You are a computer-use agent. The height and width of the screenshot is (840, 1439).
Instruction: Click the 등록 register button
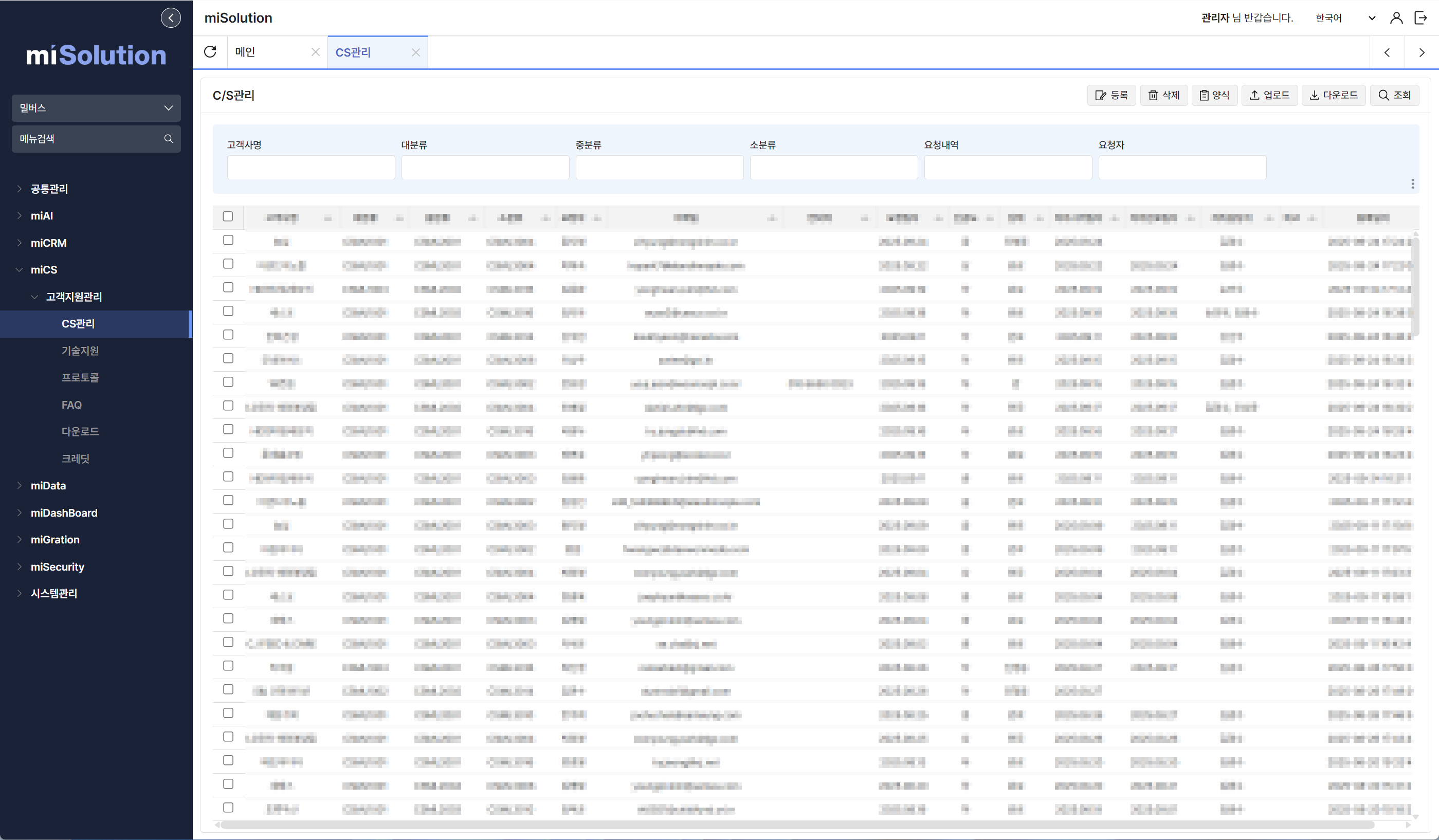(x=1111, y=96)
